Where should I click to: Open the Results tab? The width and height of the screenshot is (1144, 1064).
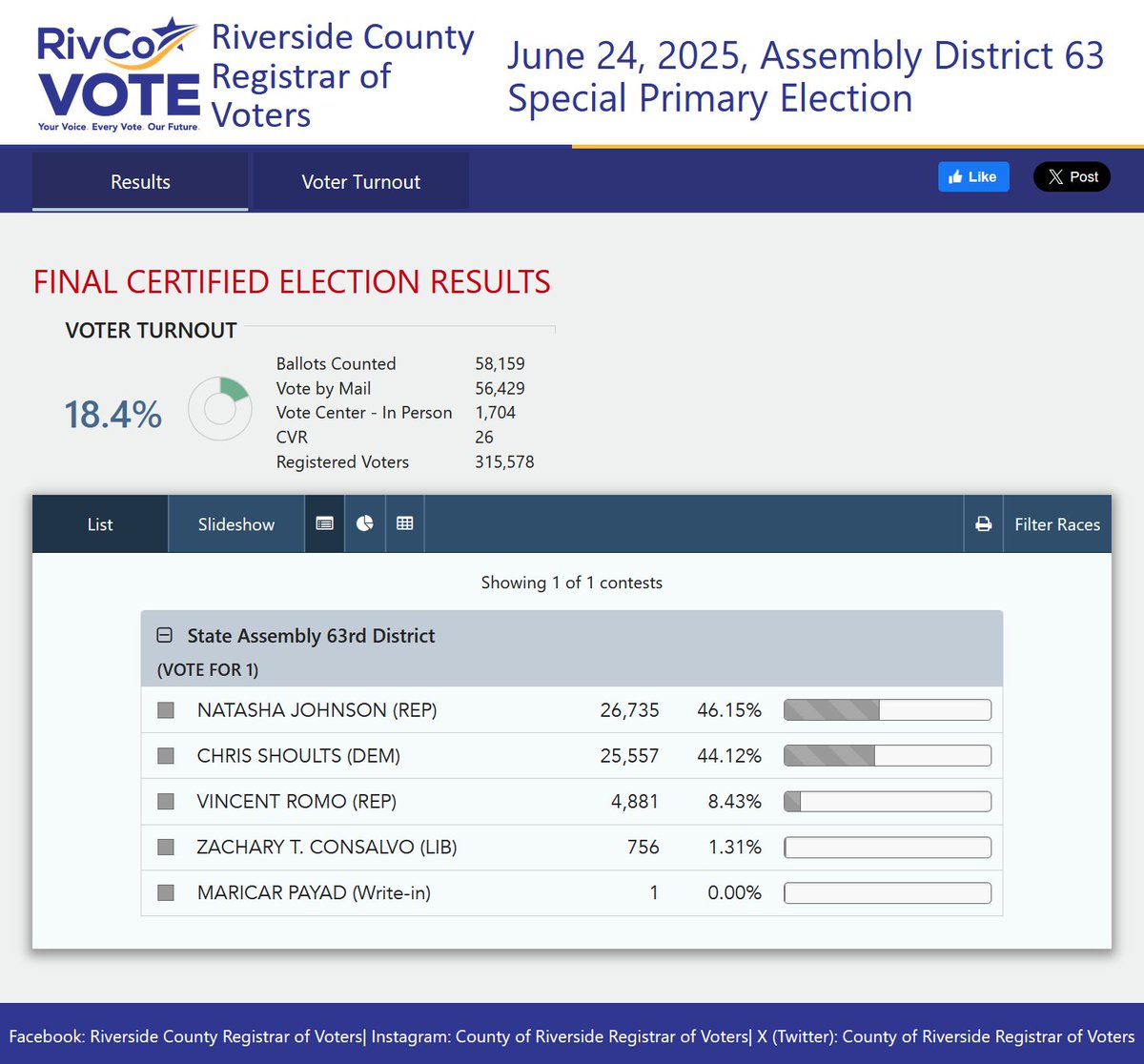(140, 181)
